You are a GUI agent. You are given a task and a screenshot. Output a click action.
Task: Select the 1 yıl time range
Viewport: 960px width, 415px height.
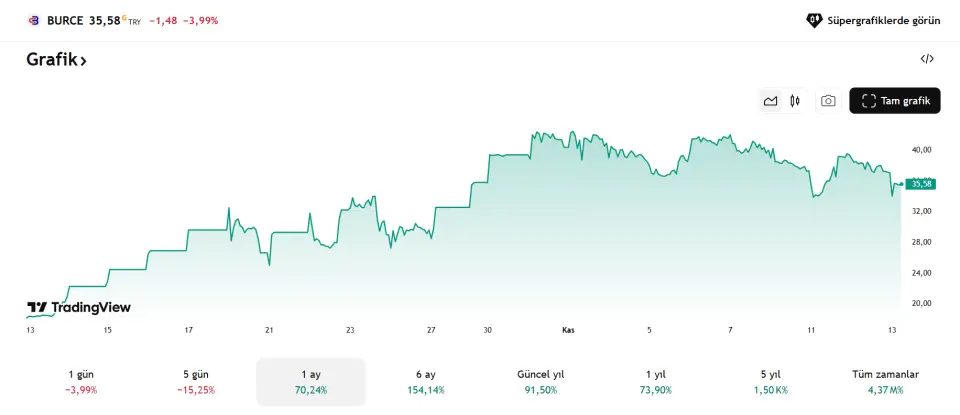tap(656, 381)
